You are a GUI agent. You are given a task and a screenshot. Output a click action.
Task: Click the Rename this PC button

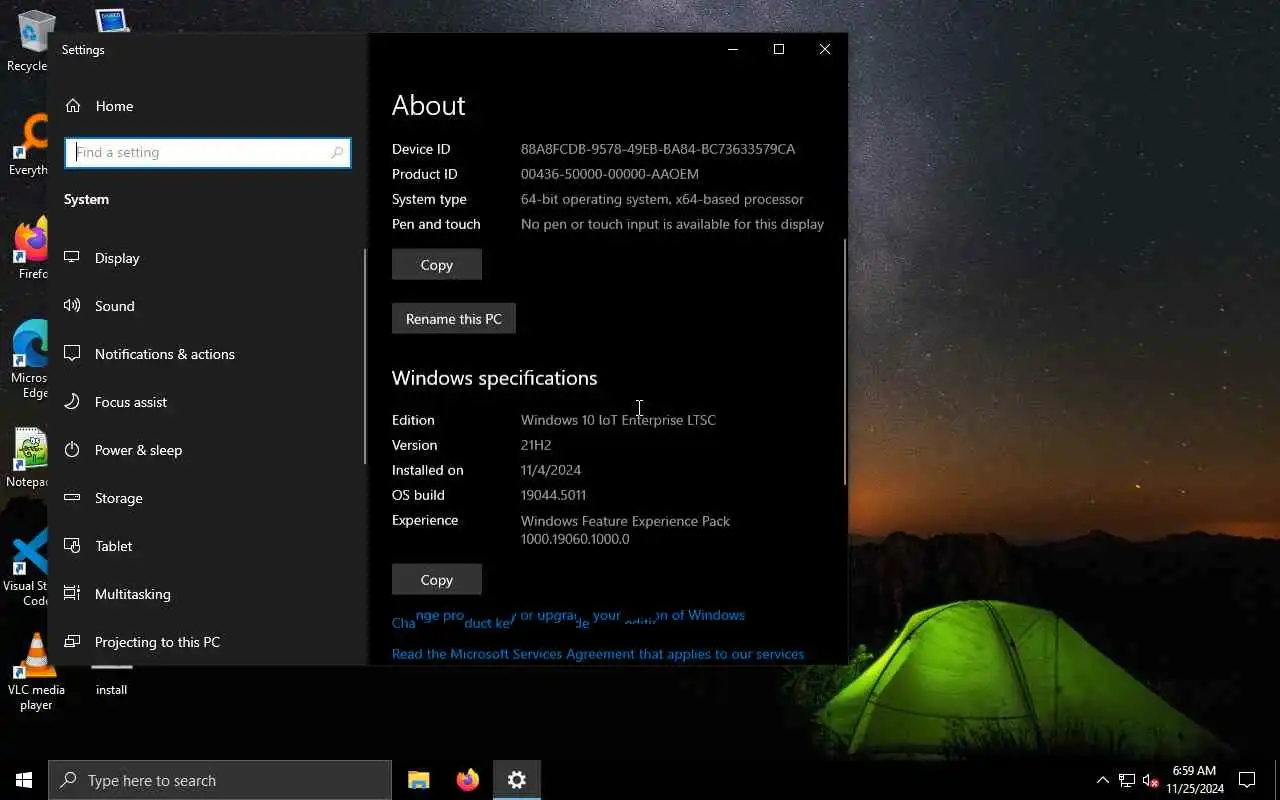click(454, 319)
